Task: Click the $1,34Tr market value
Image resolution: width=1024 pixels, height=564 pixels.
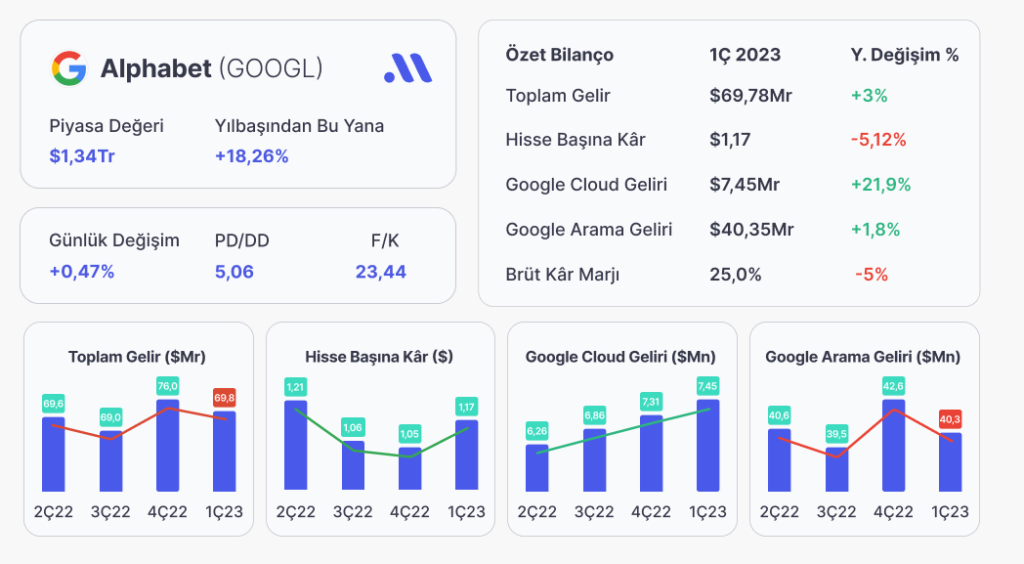Action: click(82, 156)
